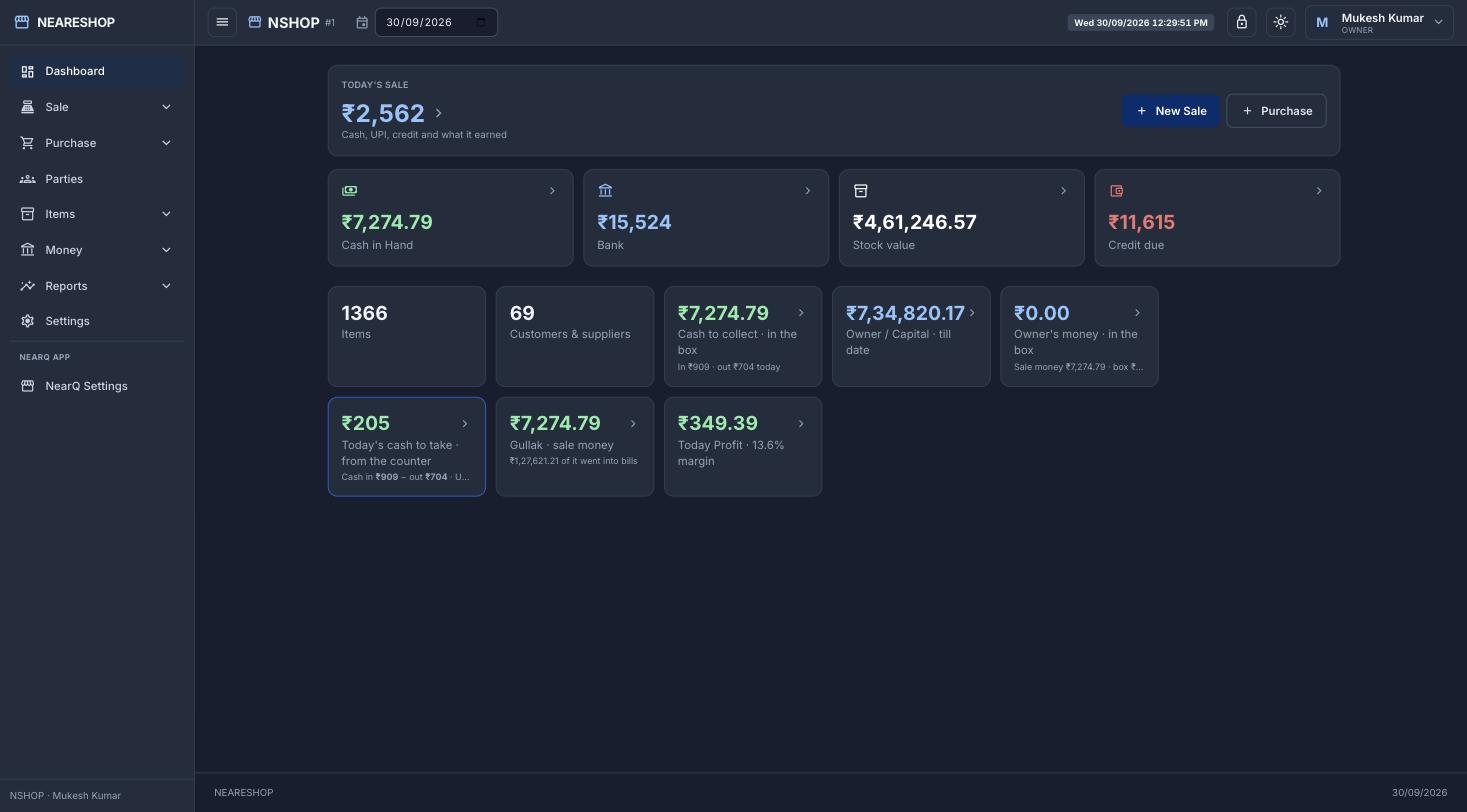
Task: Click the Sale register icon in sidebar
Action: click(28, 107)
